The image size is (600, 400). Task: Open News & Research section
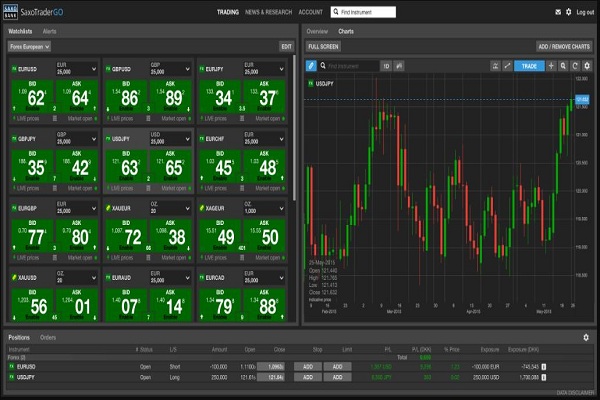coord(269,12)
